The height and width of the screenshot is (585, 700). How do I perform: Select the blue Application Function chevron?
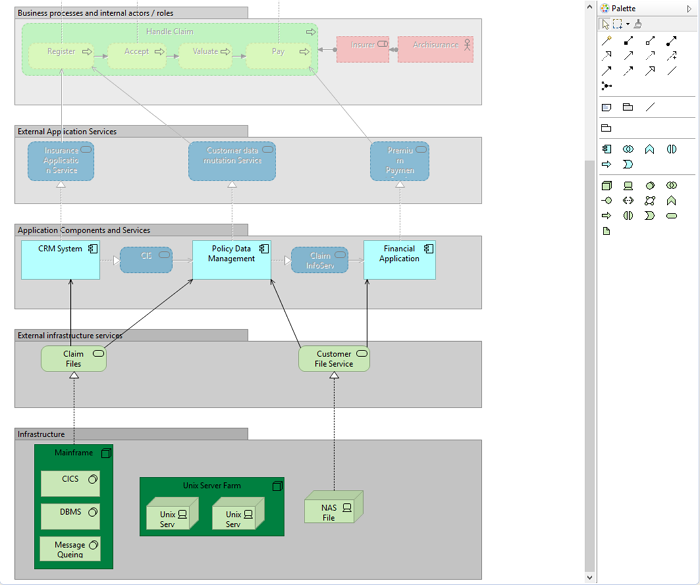click(x=650, y=149)
